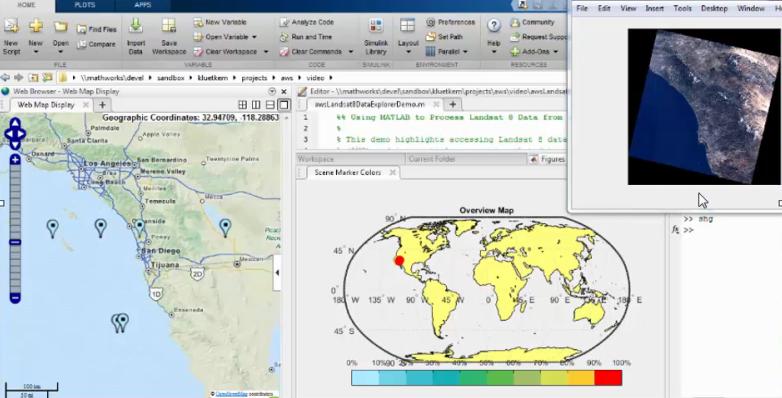This screenshot has width=782, height=398.
Task: Click the map zoom level slider handle
Action: [x=15, y=242]
